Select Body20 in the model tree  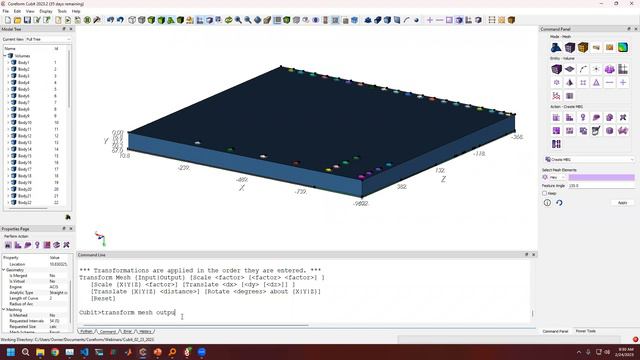(24, 189)
